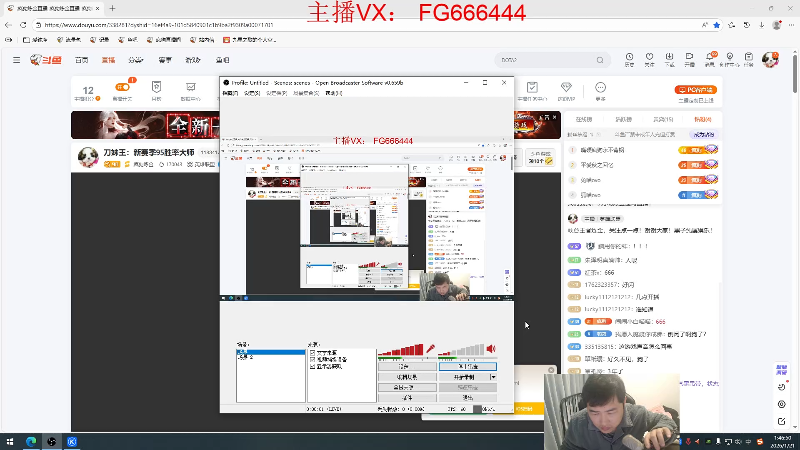Viewport: 800px width, 450px height.
Task: Click the Douyu fish logo
Action: [x=45, y=60]
